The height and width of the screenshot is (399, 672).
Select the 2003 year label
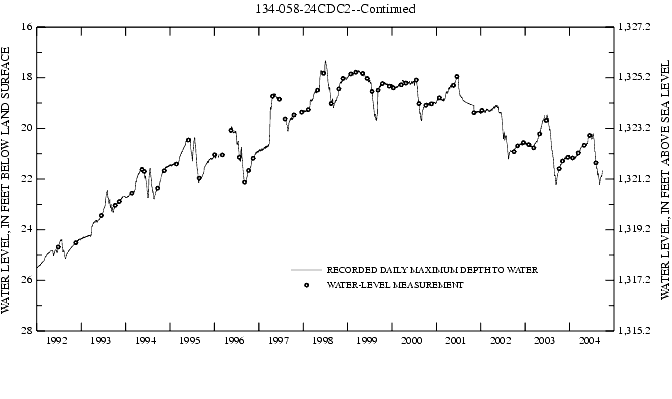(545, 341)
